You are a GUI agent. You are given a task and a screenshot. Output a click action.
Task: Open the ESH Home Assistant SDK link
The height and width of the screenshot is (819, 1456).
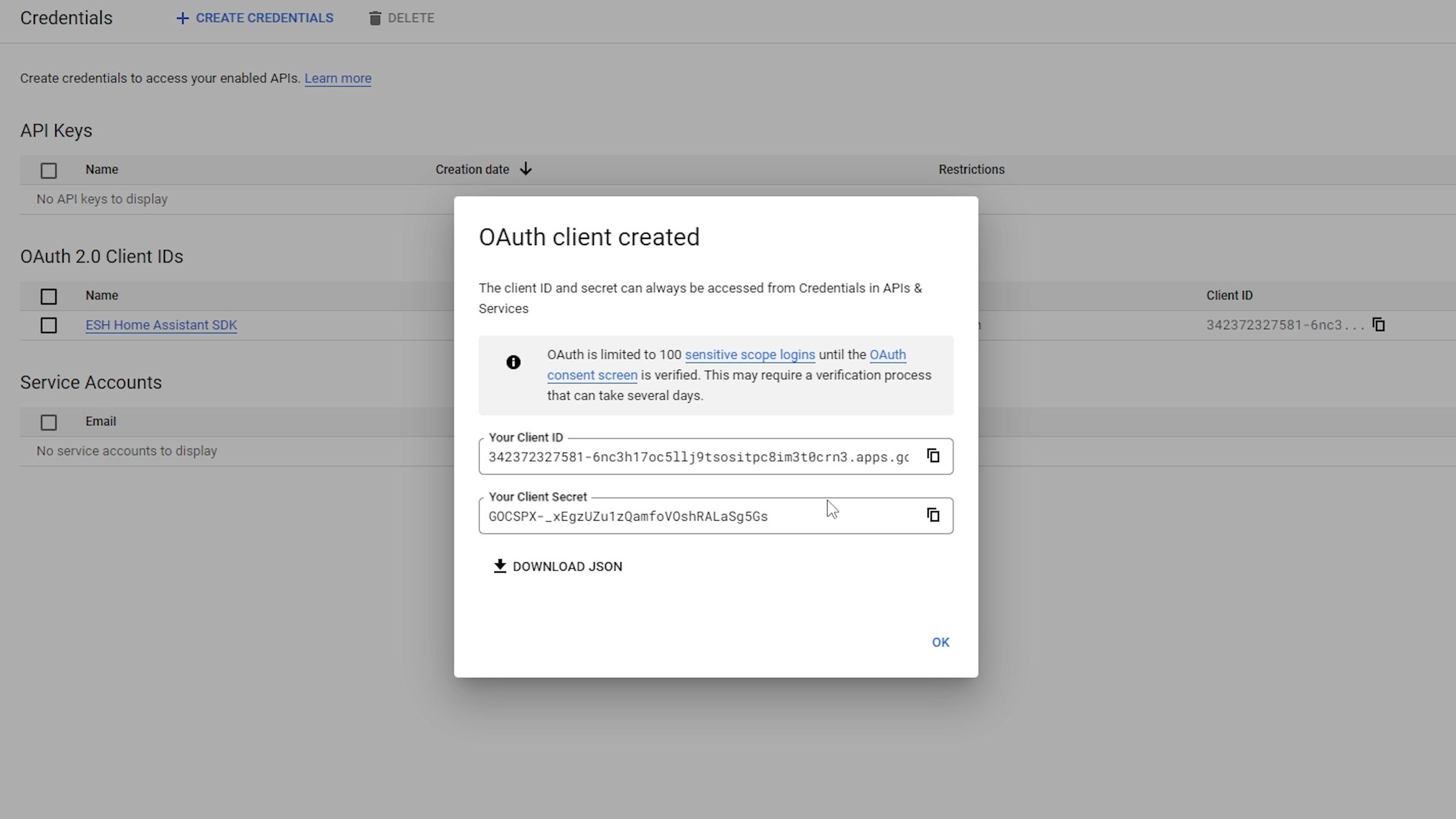tap(161, 325)
